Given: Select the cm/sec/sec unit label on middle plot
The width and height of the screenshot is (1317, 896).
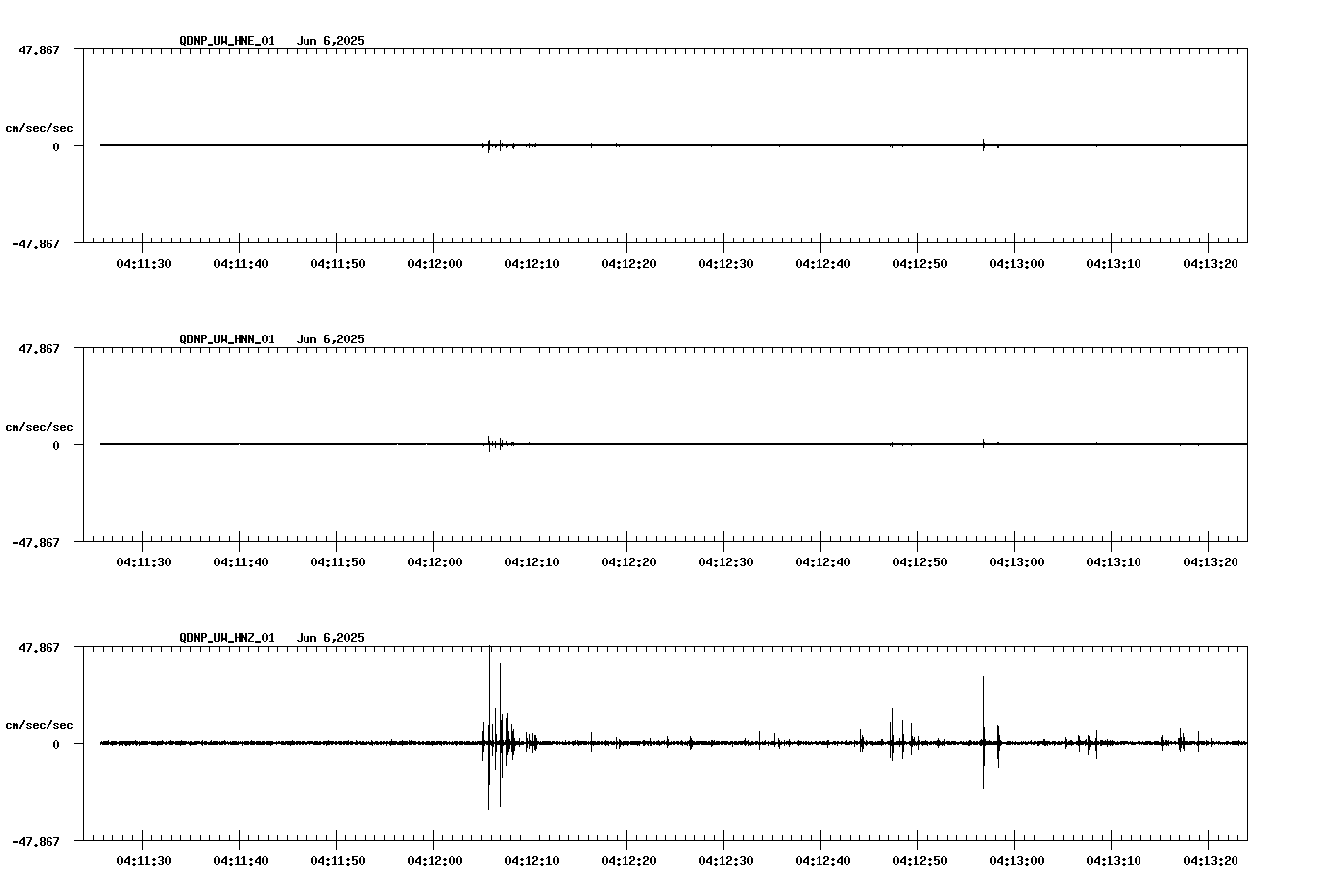Looking at the screenshot, I should point(40,426).
